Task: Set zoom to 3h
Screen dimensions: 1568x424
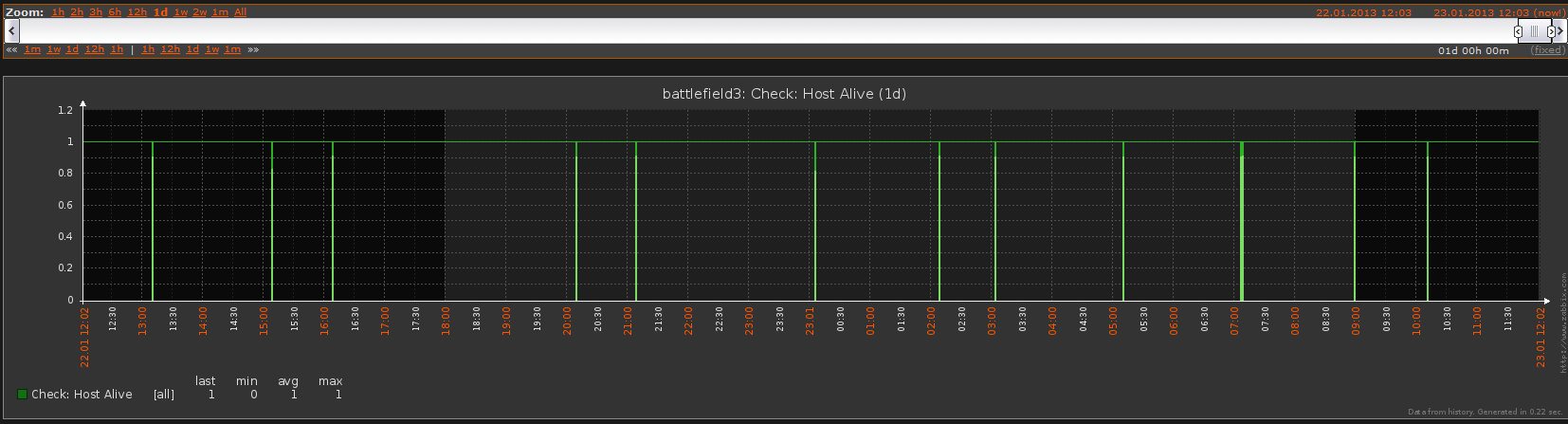Action: click(x=96, y=12)
